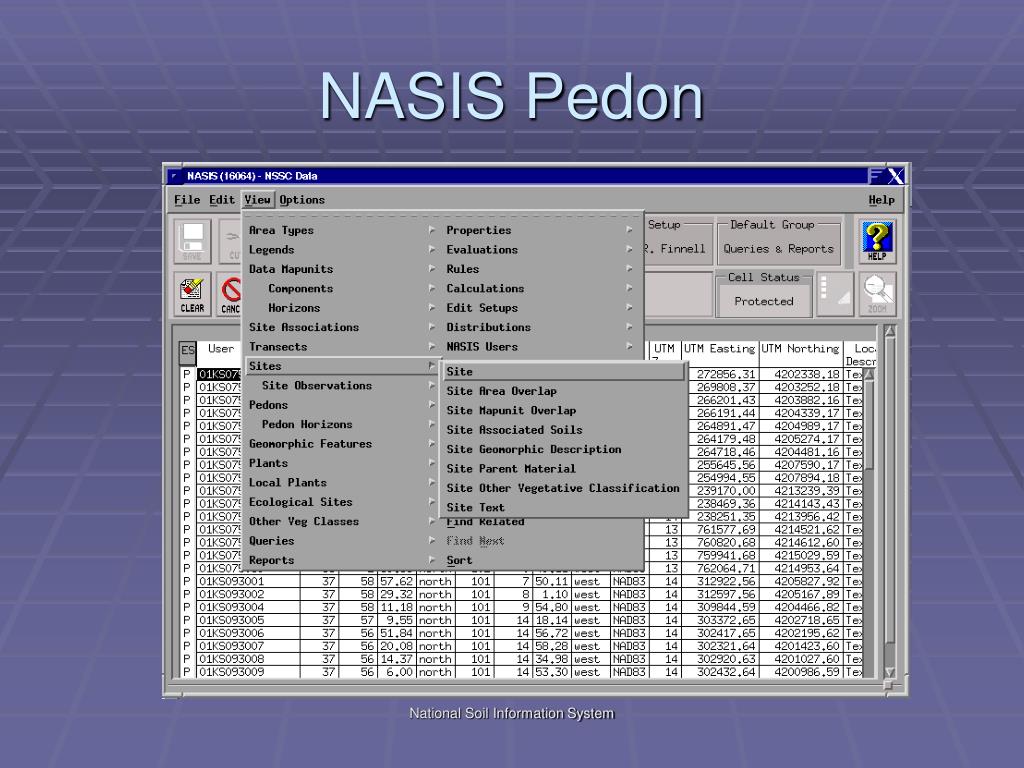Expand the Horizons submenu
Screen dimensions: 1024x768
click(342, 308)
